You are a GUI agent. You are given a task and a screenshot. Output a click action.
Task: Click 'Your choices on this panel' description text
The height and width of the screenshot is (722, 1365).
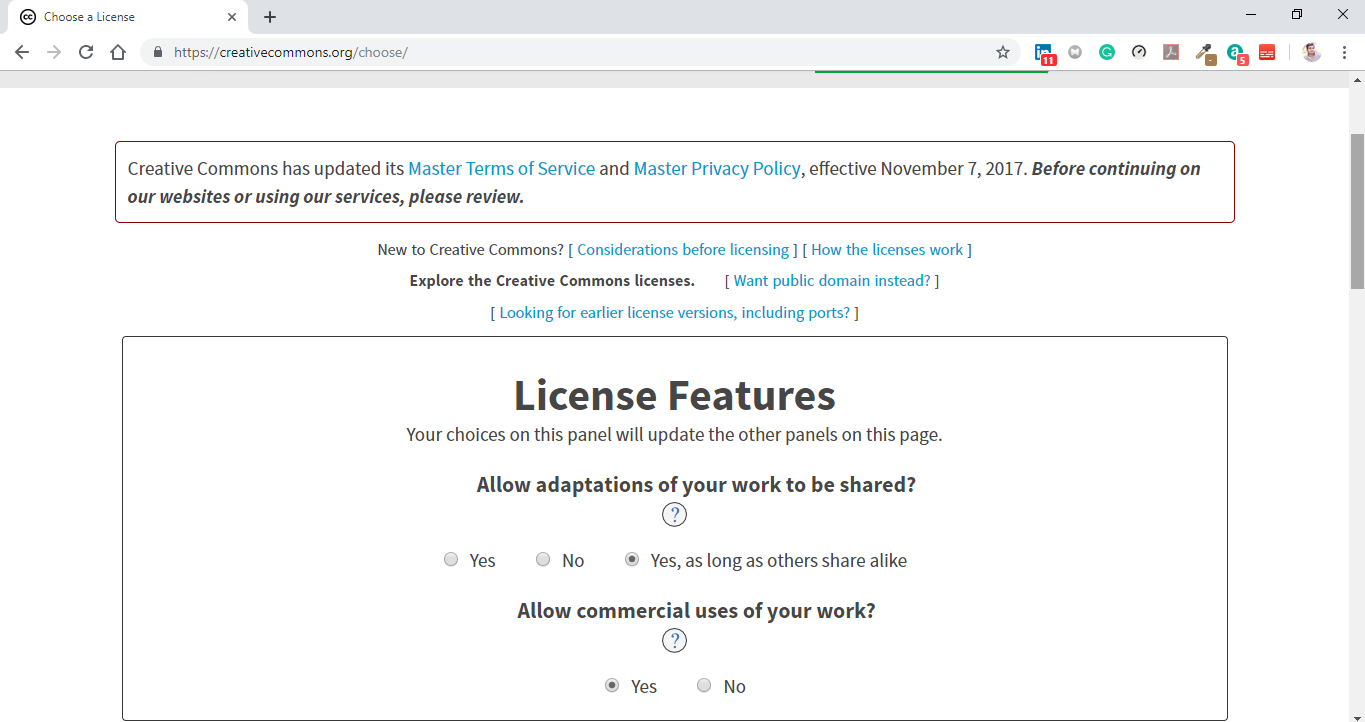coord(674,435)
